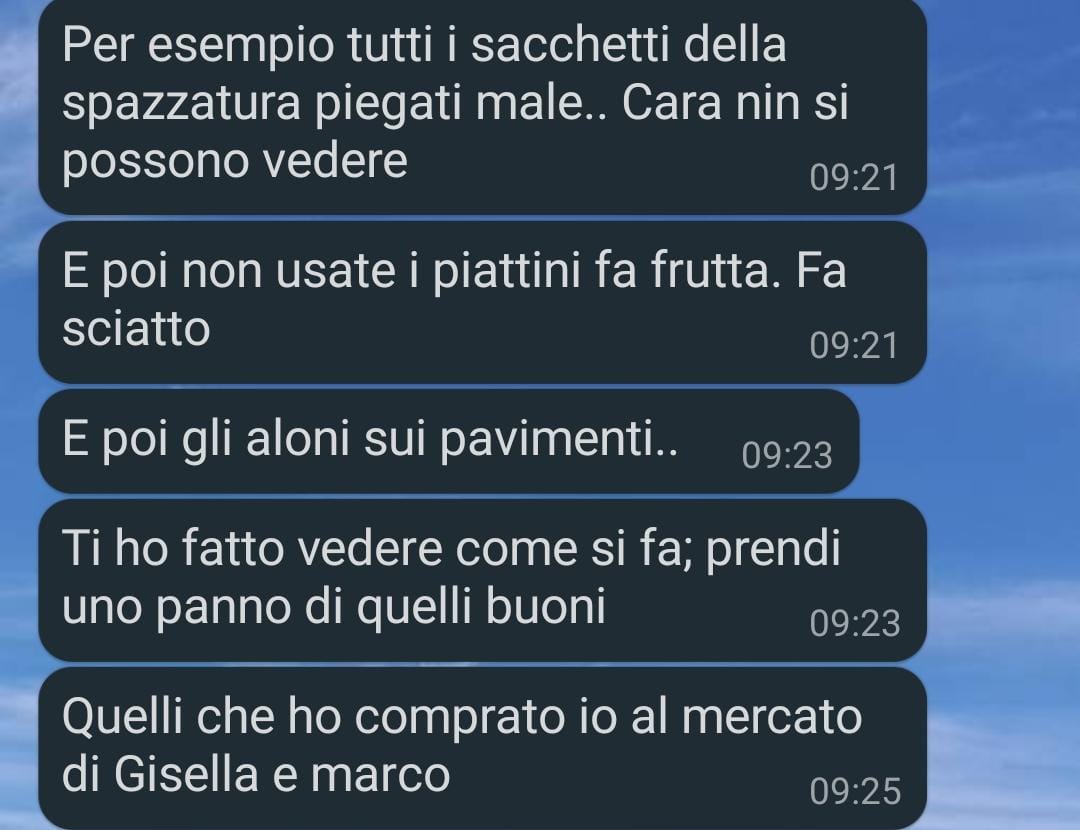Click the 09:23 timestamp on the panno message
This screenshot has width=1080, height=830.
tap(855, 623)
